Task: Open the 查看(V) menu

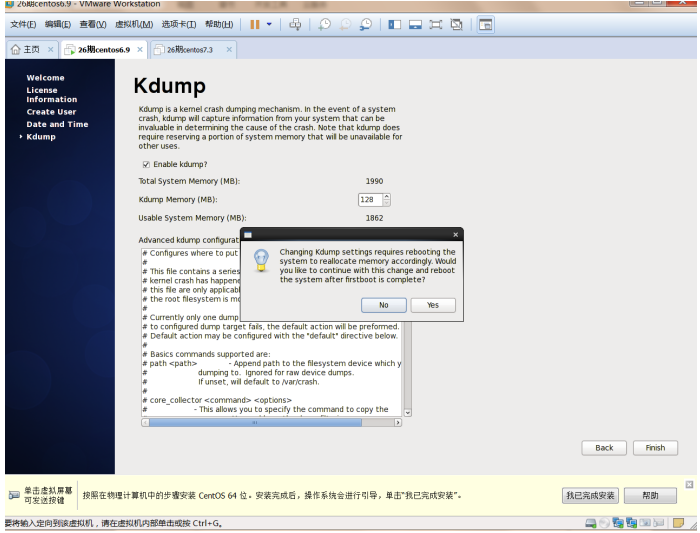Action: tap(93, 25)
